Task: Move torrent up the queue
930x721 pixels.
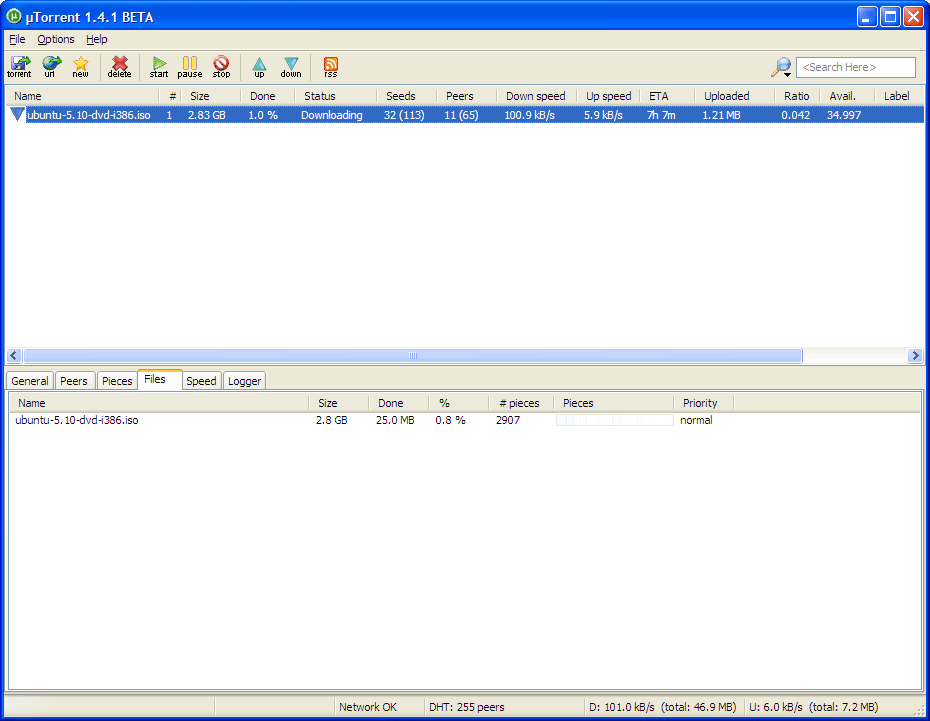Action: tap(259, 66)
